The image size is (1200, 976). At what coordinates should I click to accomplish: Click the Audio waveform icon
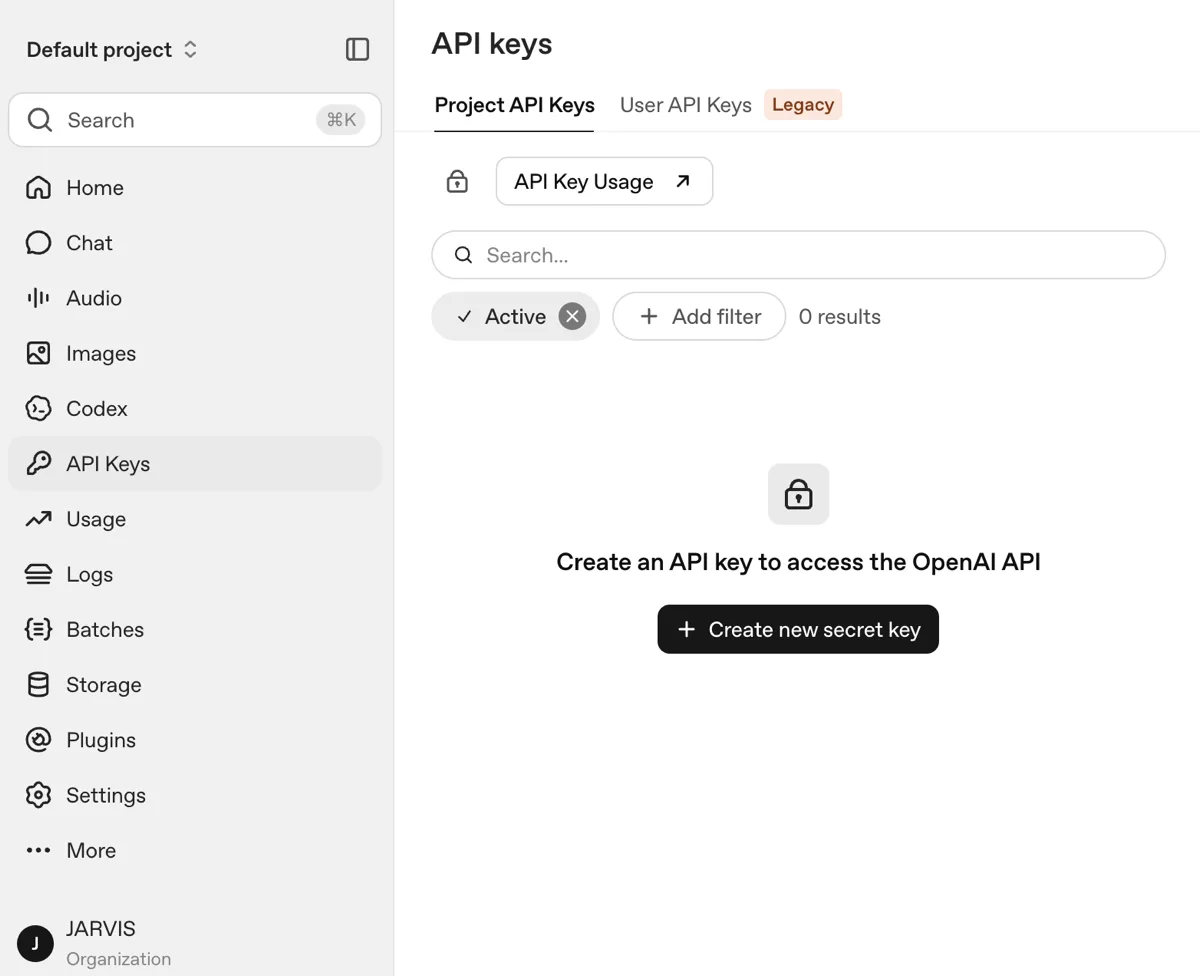click(38, 298)
